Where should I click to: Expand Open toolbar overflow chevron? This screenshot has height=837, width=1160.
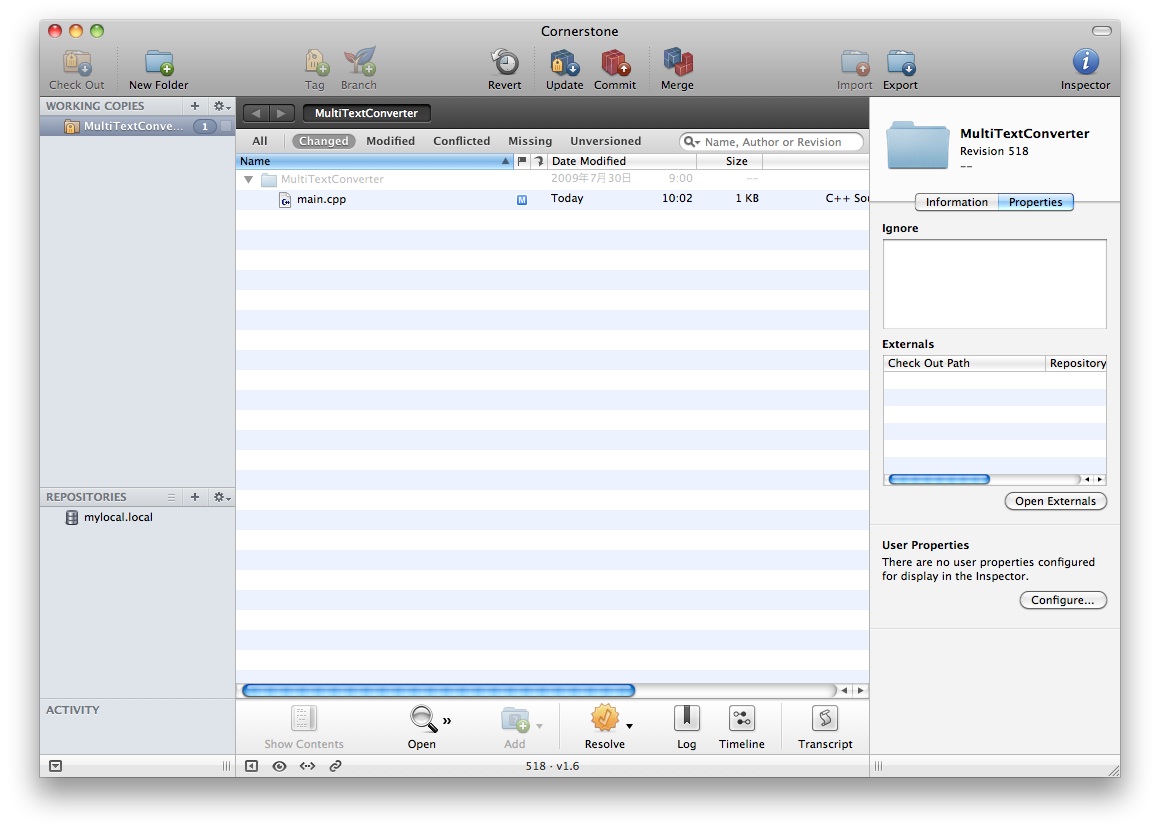(x=447, y=720)
